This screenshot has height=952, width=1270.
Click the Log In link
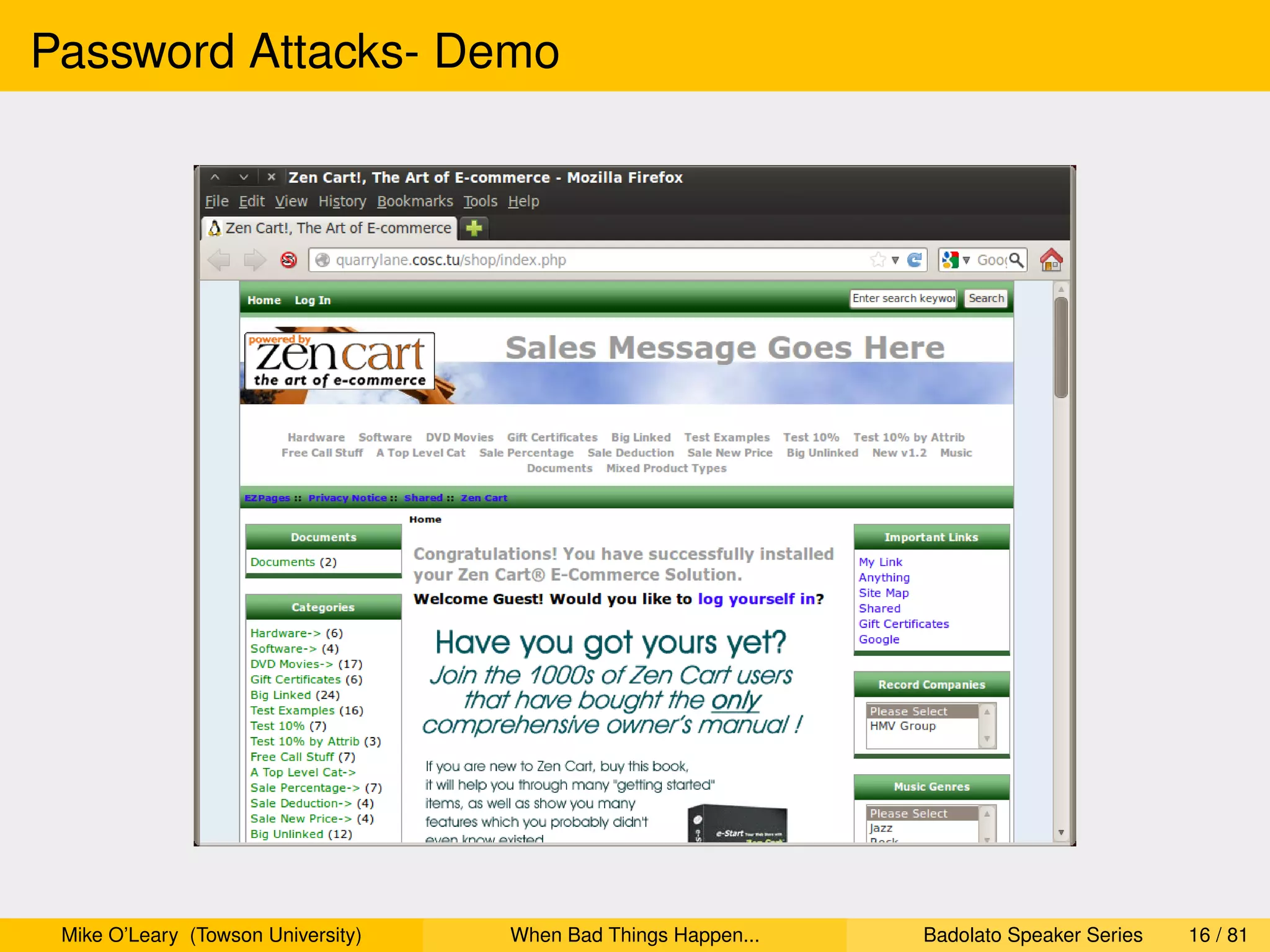pyautogui.click(x=313, y=300)
